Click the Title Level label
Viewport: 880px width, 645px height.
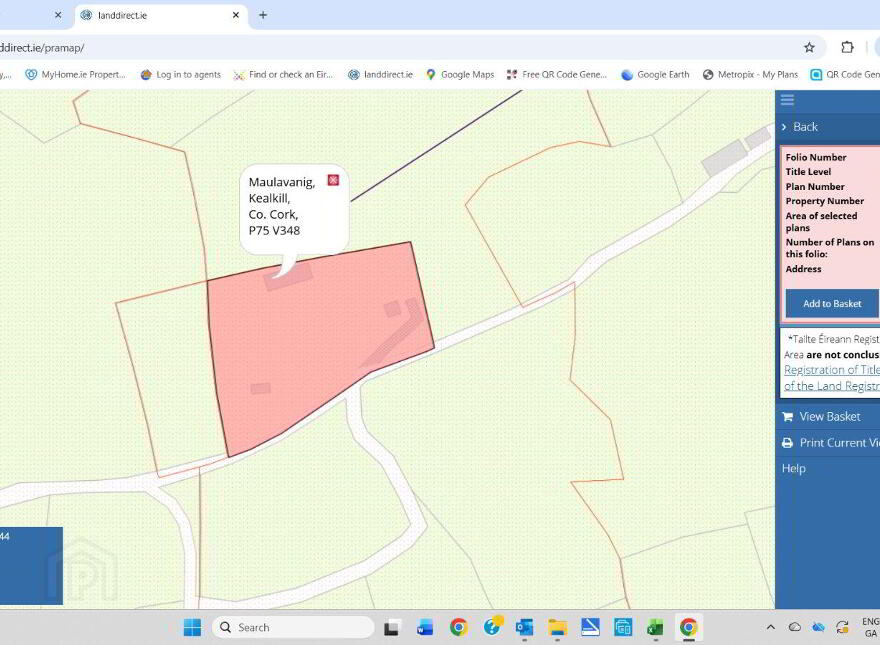click(x=808, y=172)
